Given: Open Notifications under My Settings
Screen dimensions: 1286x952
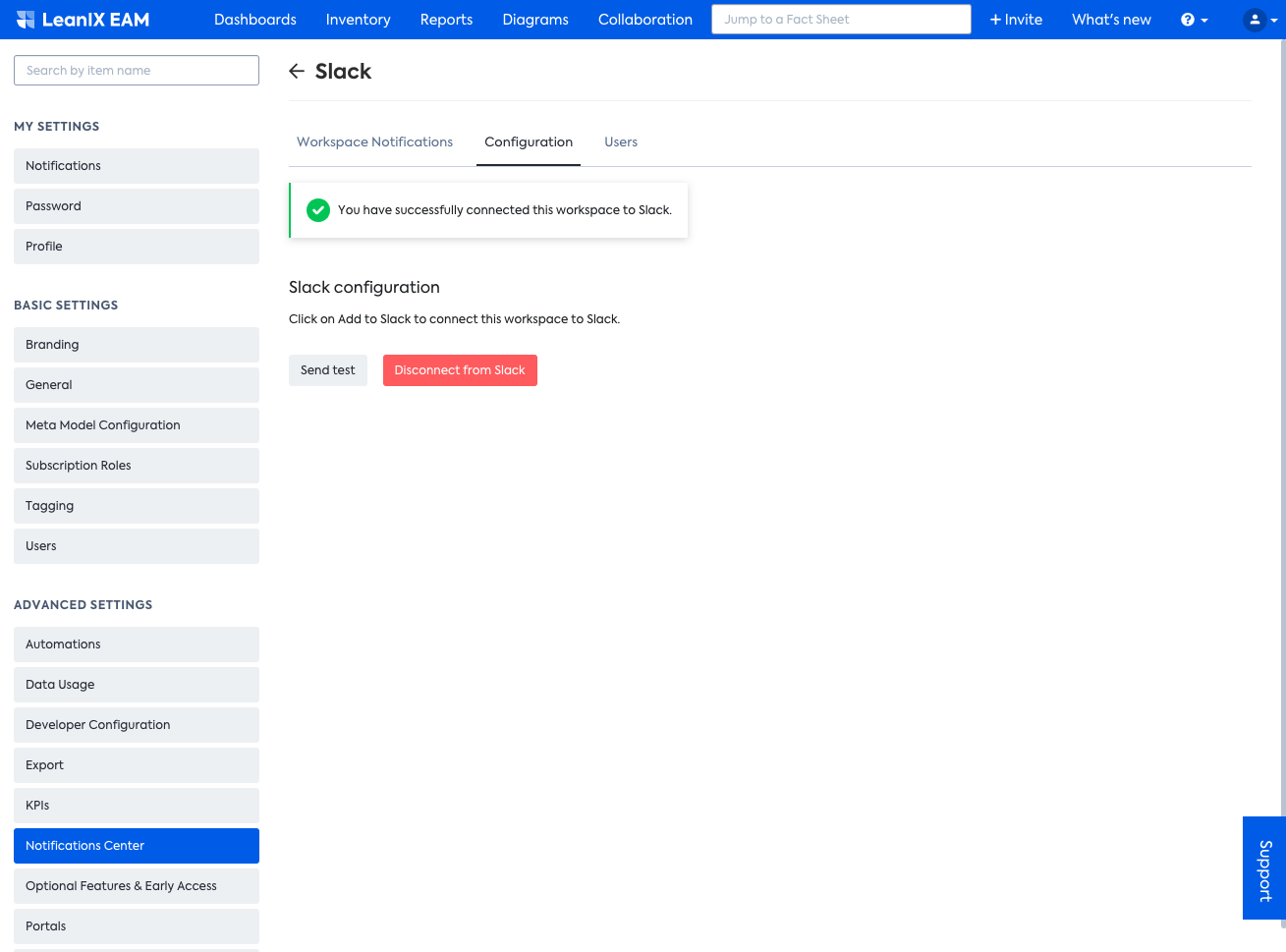Looking at the screenshot, I should coord(137,166).
